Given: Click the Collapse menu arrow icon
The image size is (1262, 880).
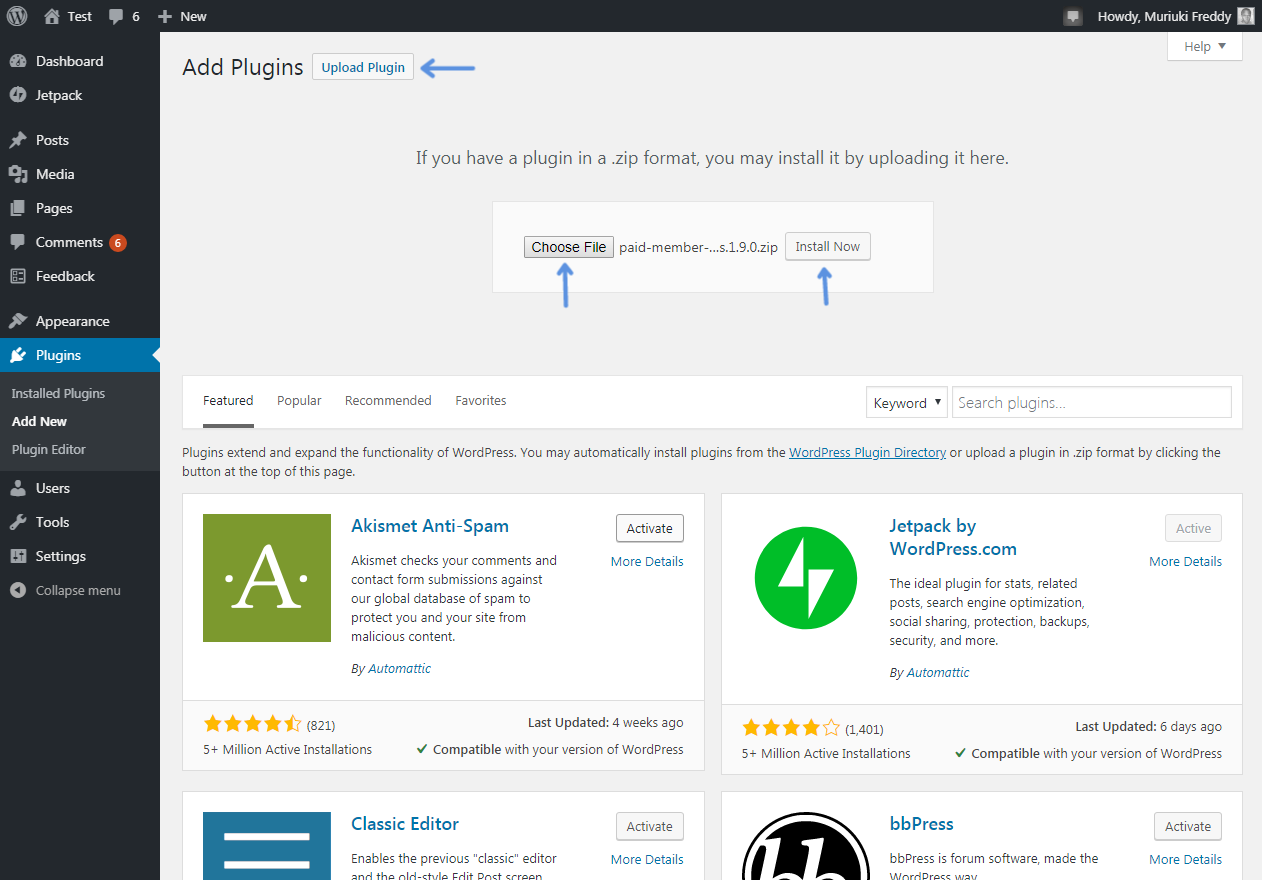Looking at the screenshot, I should [18, 590].
